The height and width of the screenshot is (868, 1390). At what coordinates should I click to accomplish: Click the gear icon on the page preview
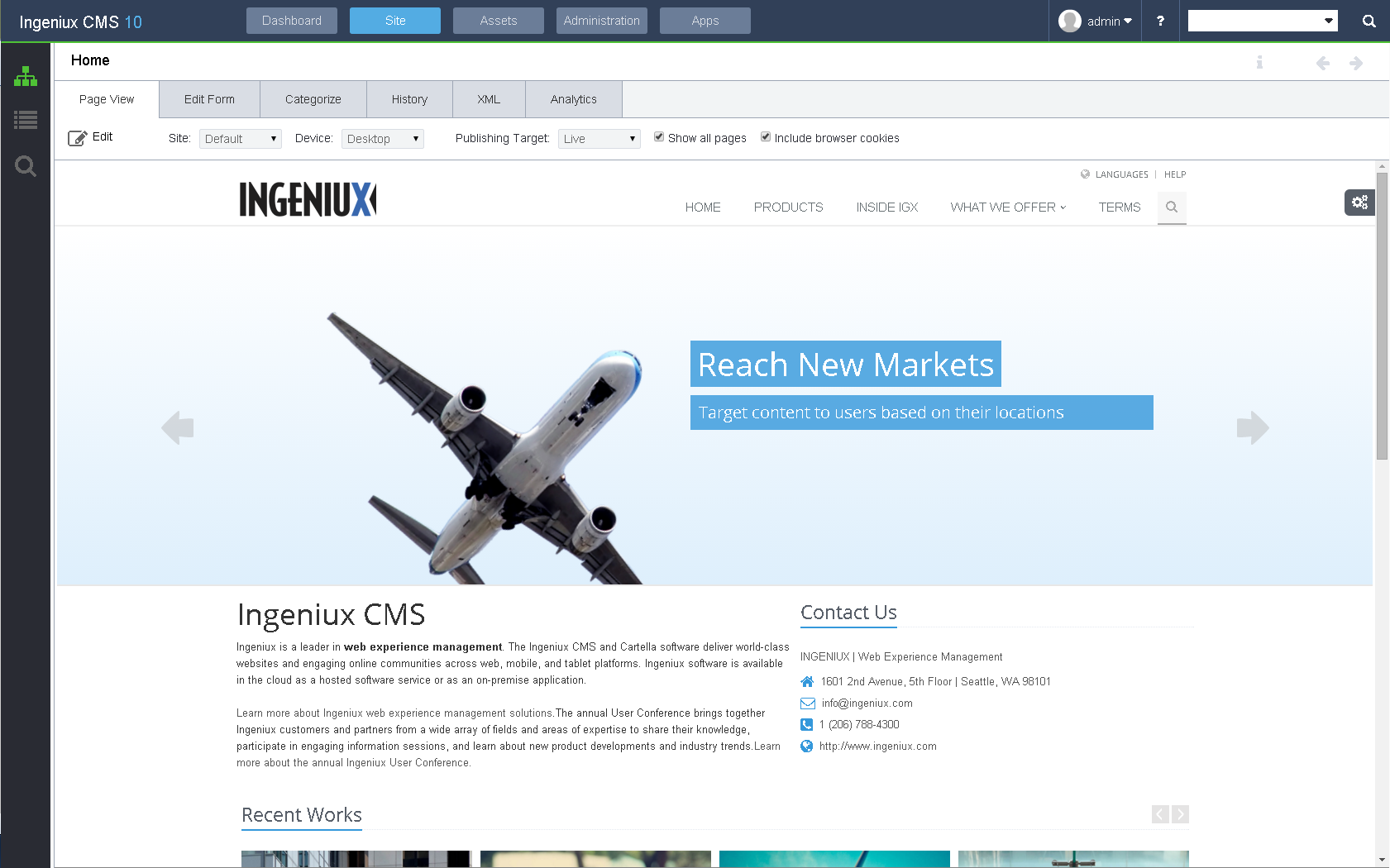point(1359,202)
